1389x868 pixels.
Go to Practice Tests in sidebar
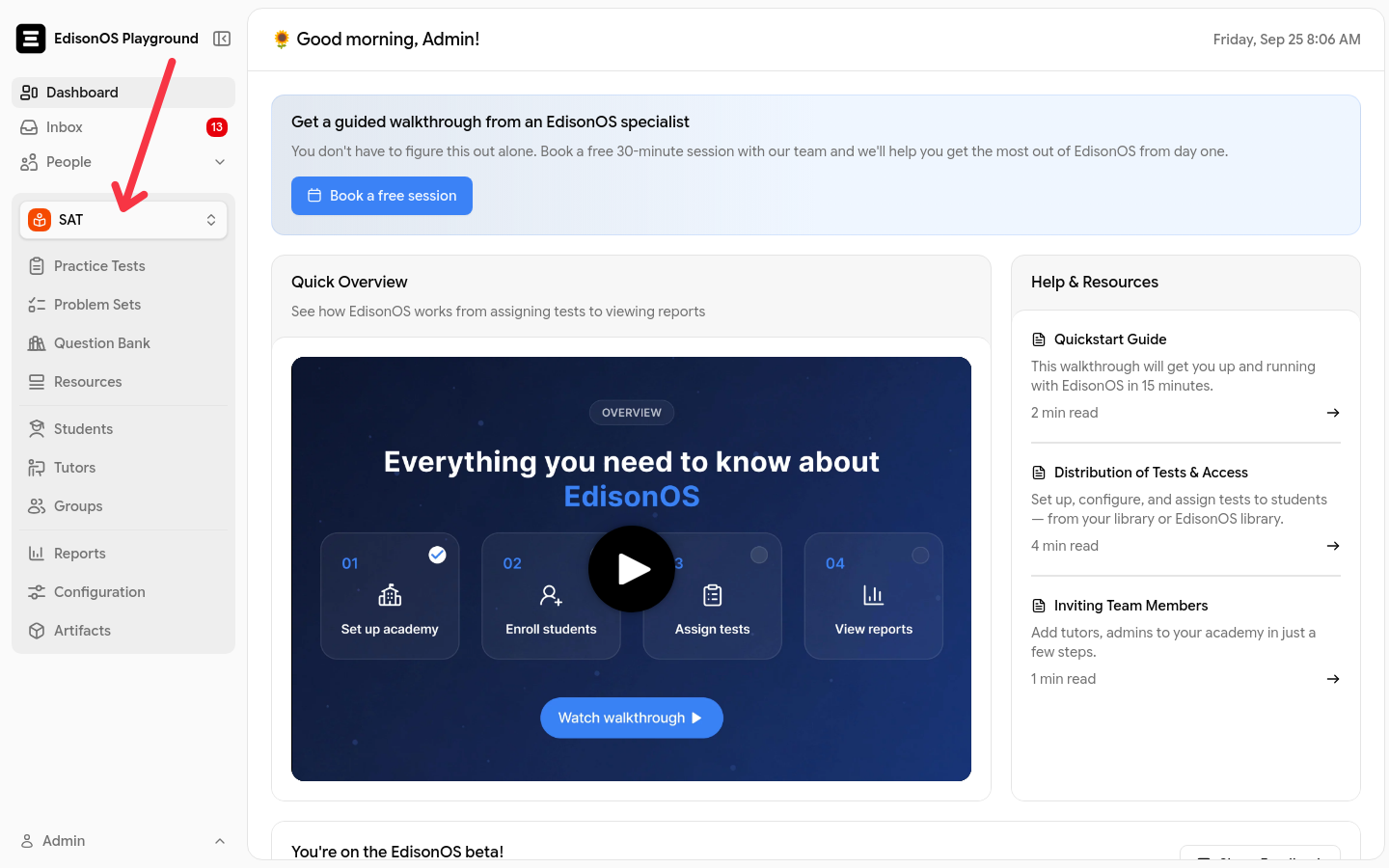[x=123, y=266]
